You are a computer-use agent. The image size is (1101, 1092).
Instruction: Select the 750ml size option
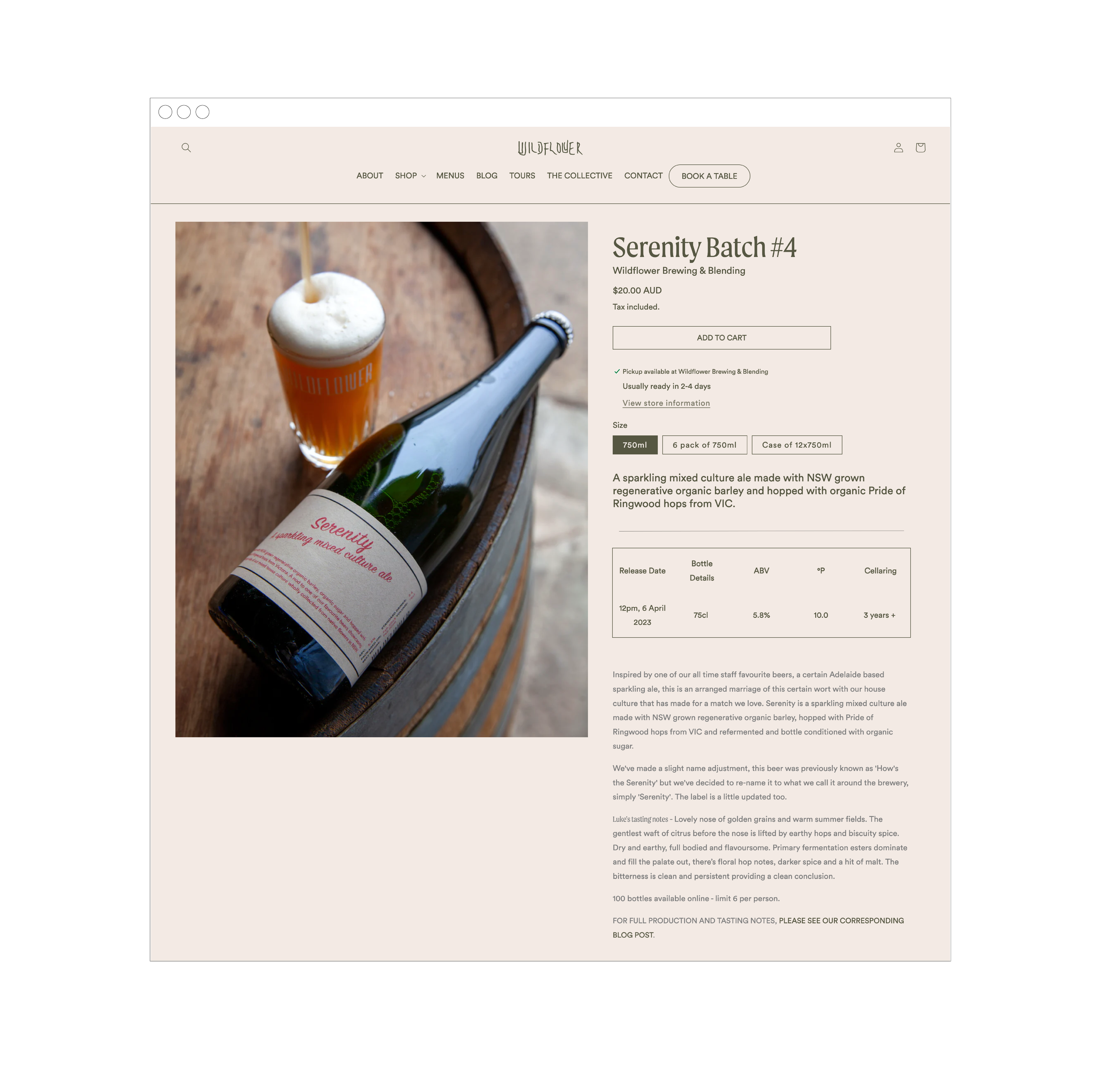click(x=635, y=444)
